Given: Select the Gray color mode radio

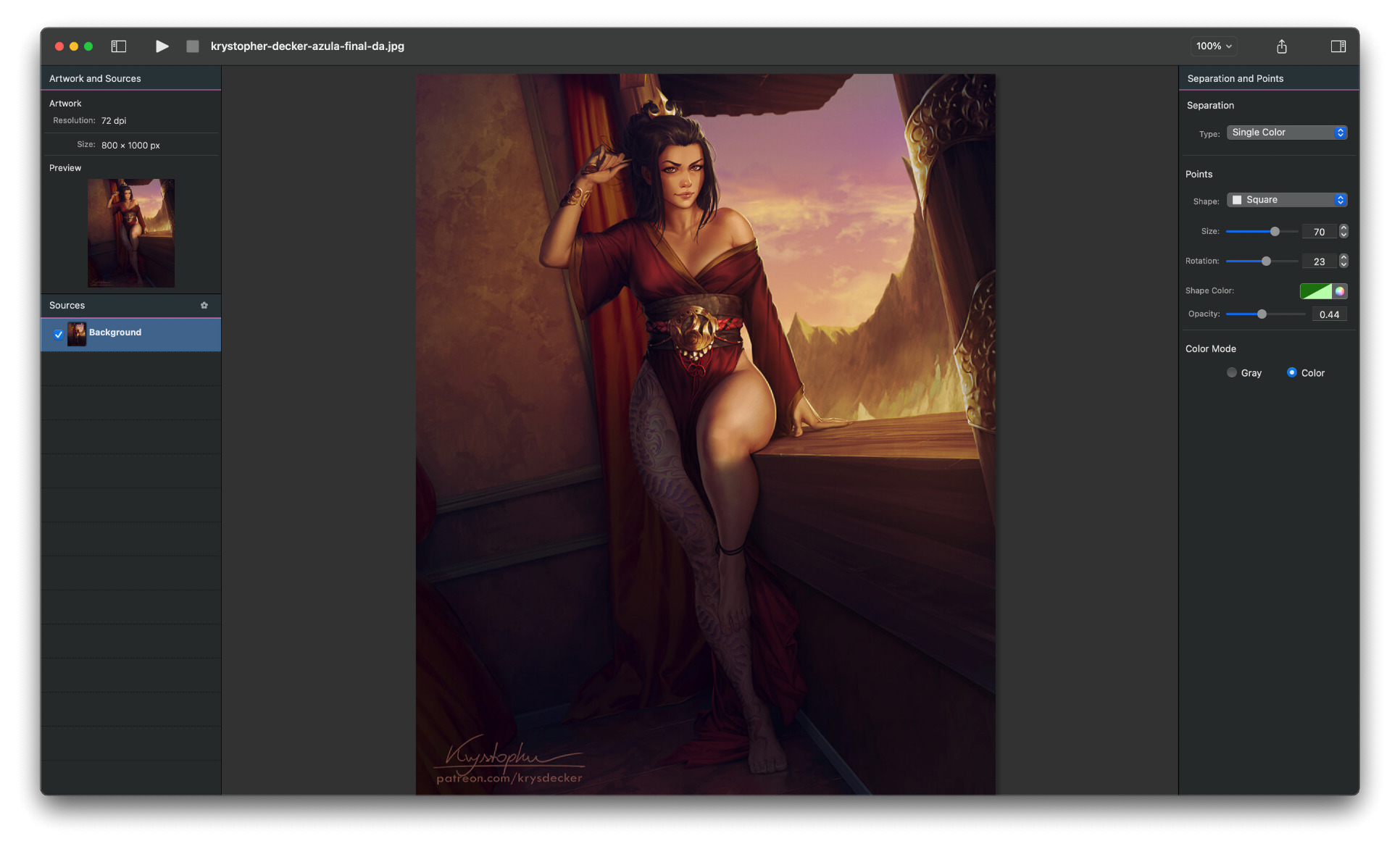Looking at the screenshot, I should click(1232, 373).
